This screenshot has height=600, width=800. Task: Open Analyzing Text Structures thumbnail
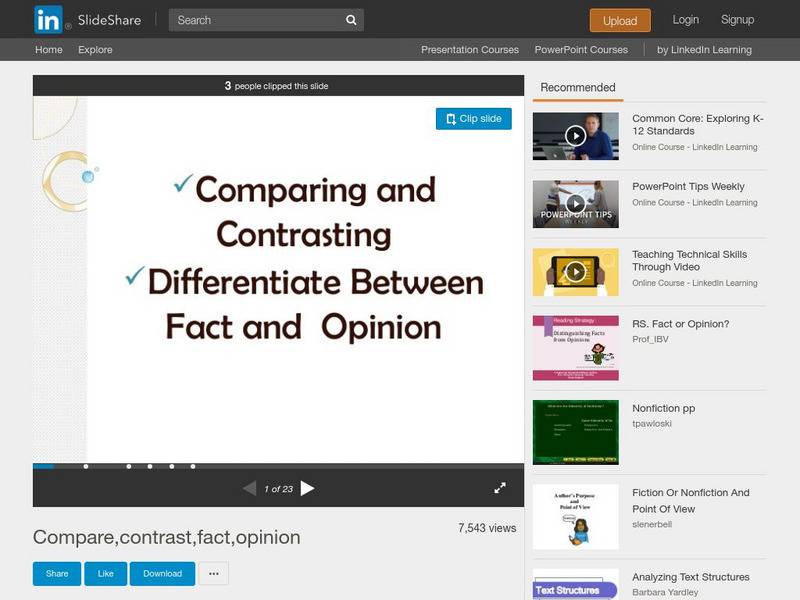576,584
